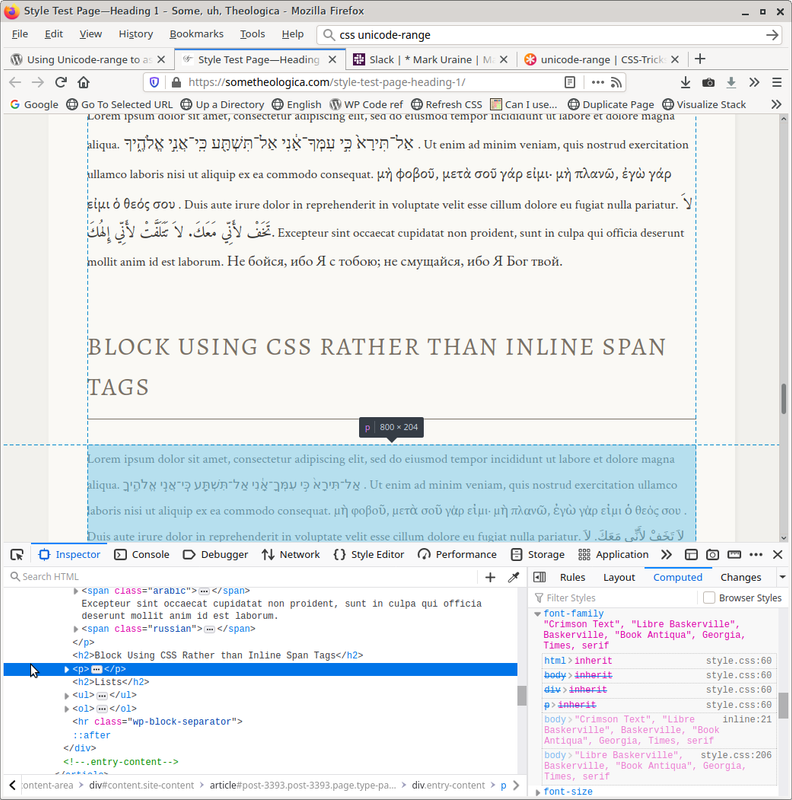Switch to the Rules sidebar tab

click(x=573, y=577)
